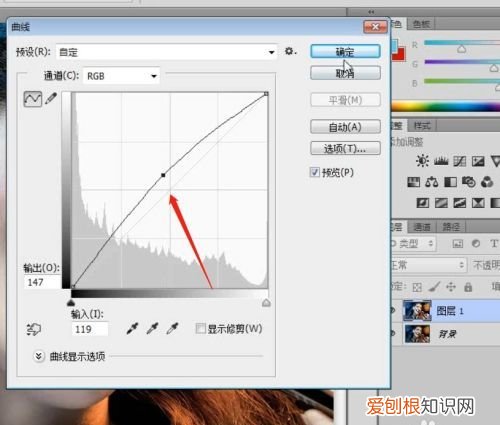The width and height of the screenshot is (500, 425).
Task: Select the 图层 1 layer thumbnail
Action: [x=417, y=311]
